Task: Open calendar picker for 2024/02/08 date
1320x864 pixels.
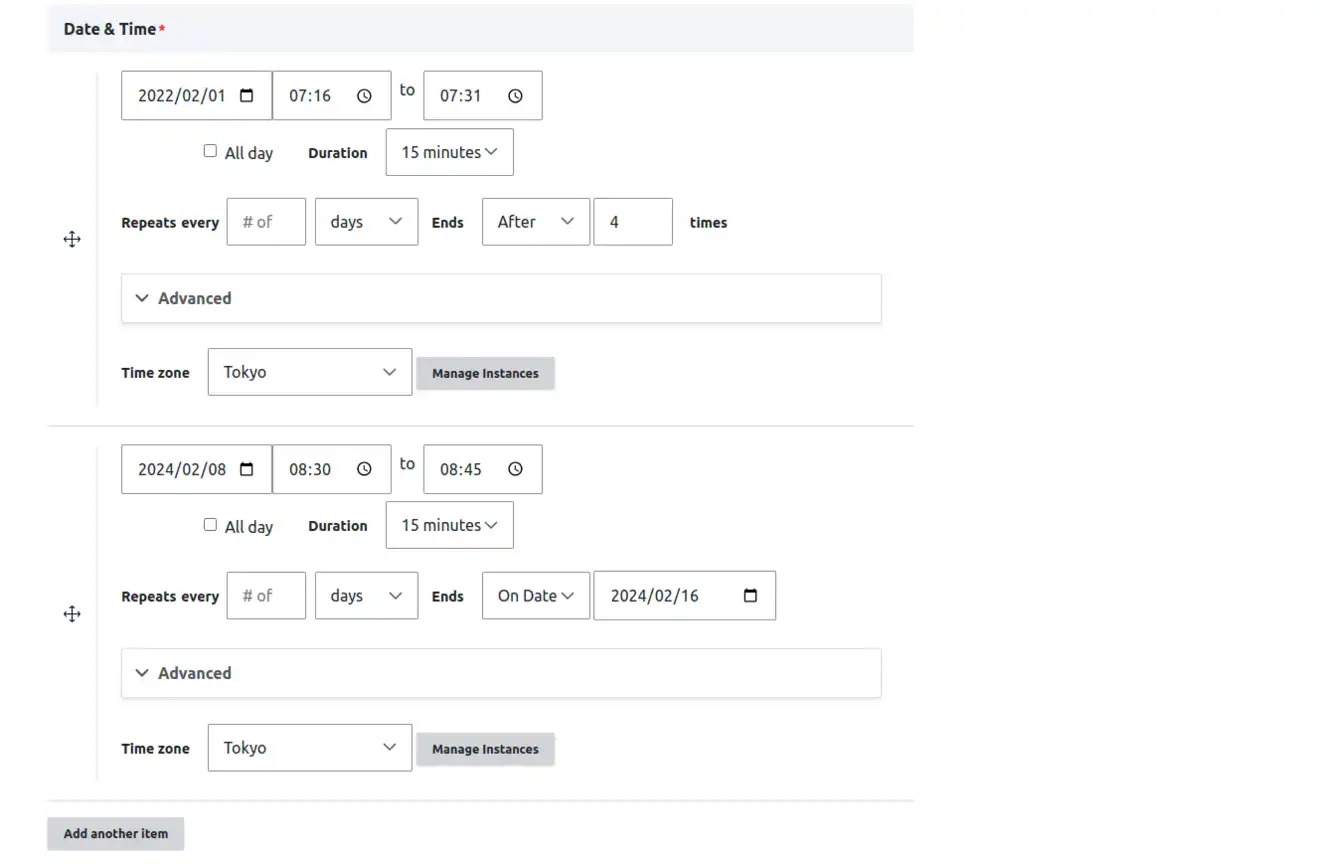Action: pyautogui.click(x=247, y=469)
